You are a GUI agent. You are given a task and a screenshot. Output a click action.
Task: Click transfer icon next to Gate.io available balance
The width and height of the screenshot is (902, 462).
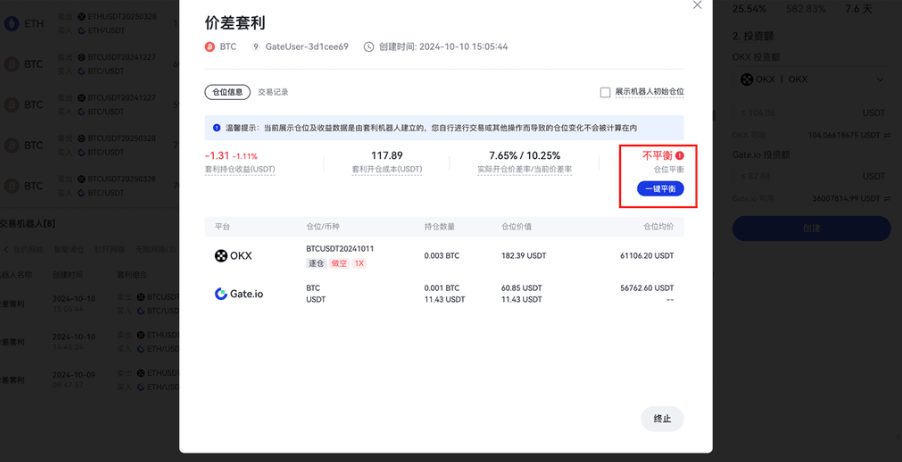tap(886, 197)
